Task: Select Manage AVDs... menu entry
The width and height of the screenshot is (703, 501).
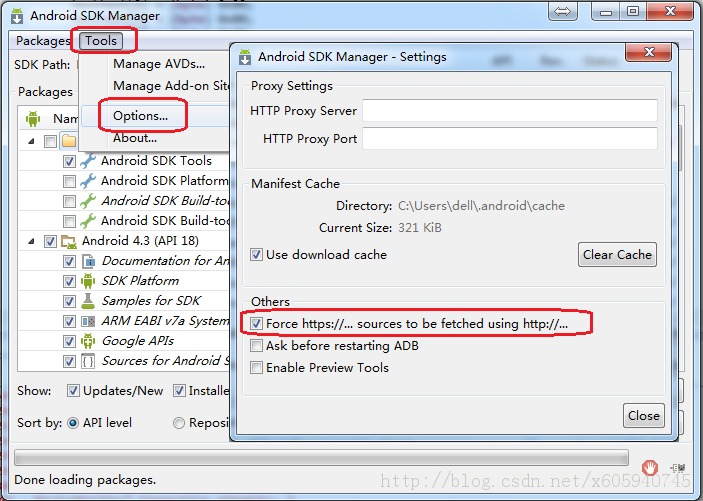Action: click(159, 64)
